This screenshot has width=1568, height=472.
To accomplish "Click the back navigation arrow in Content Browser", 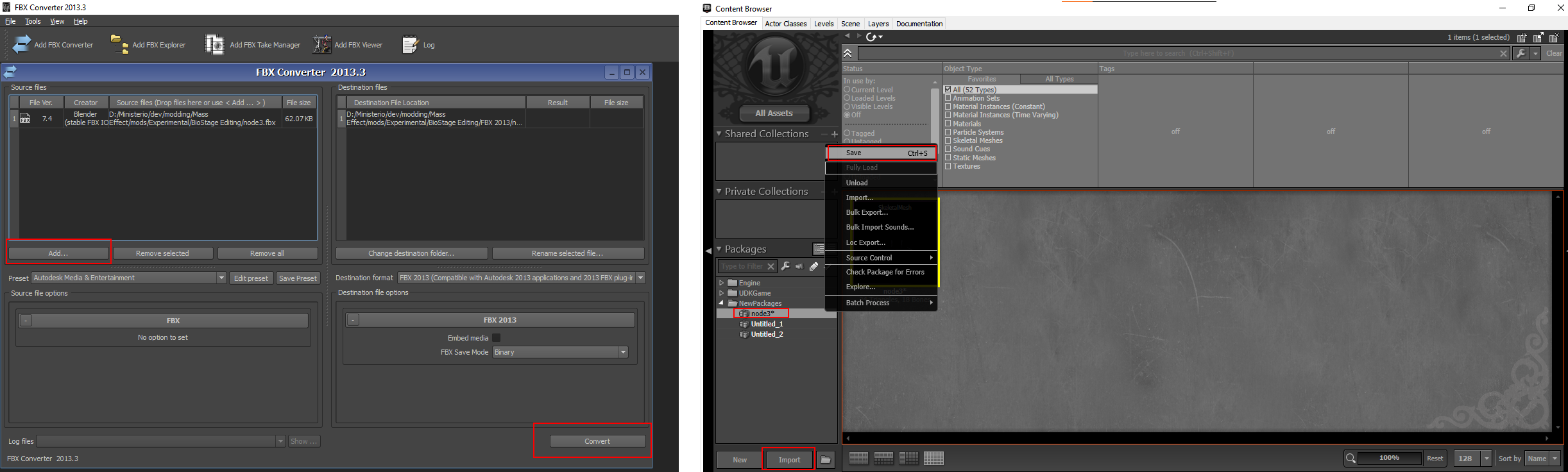I will point(848,37).
